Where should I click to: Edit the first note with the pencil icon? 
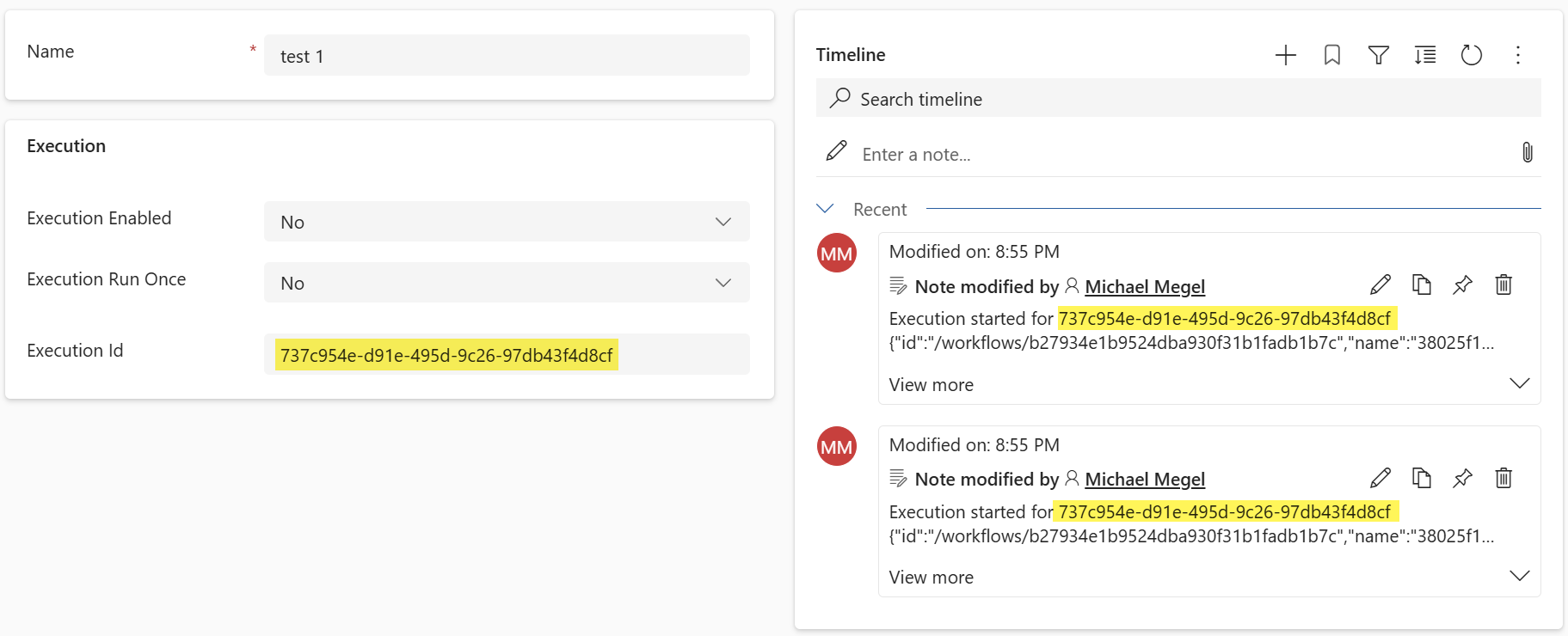[x=1380, y=284]
